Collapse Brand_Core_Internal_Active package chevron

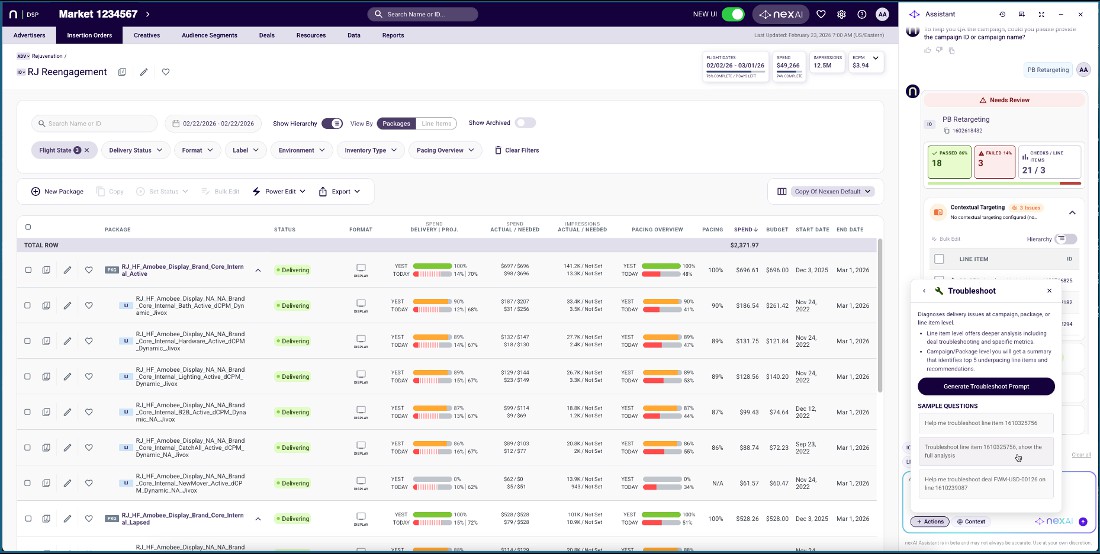tap(258, 270)
